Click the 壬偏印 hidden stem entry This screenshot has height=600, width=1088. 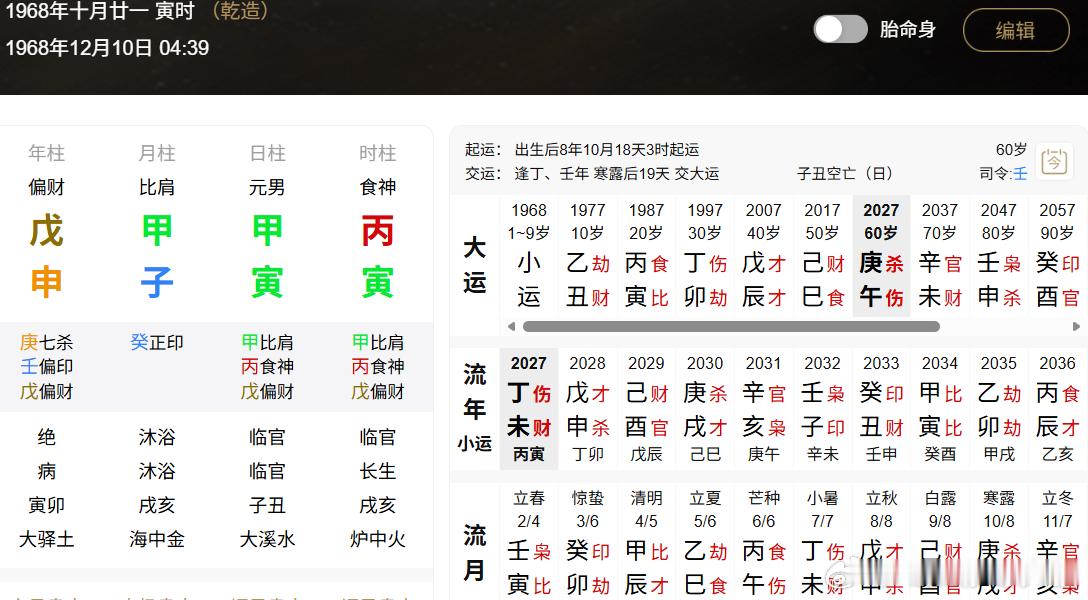pos(46,367)
